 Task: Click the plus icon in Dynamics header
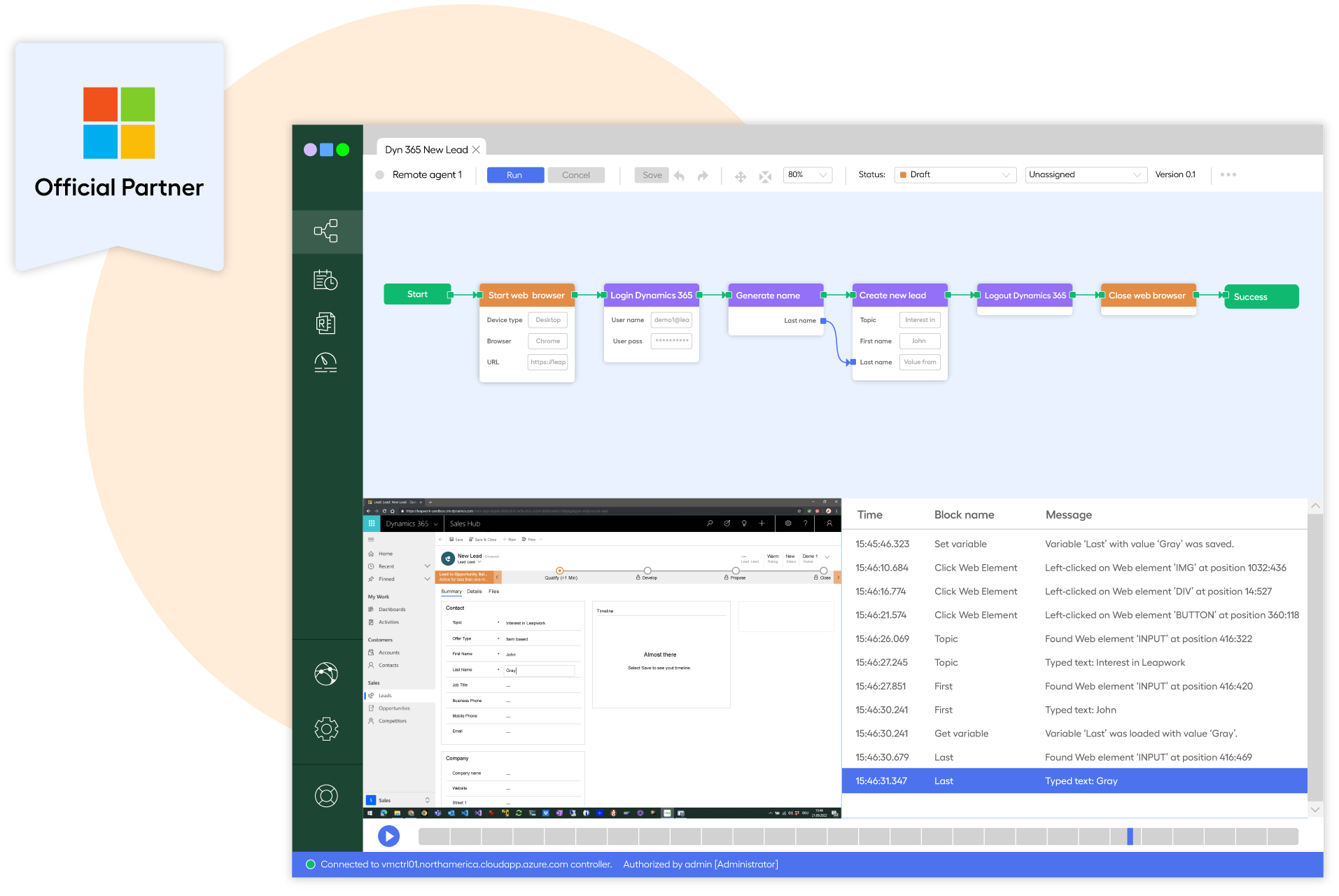762,524
